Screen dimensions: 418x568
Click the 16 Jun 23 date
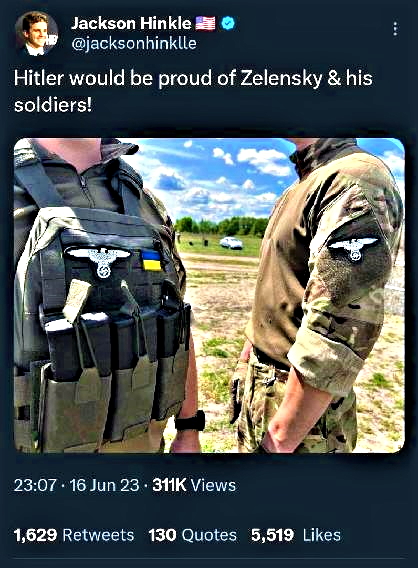[104, 485]
